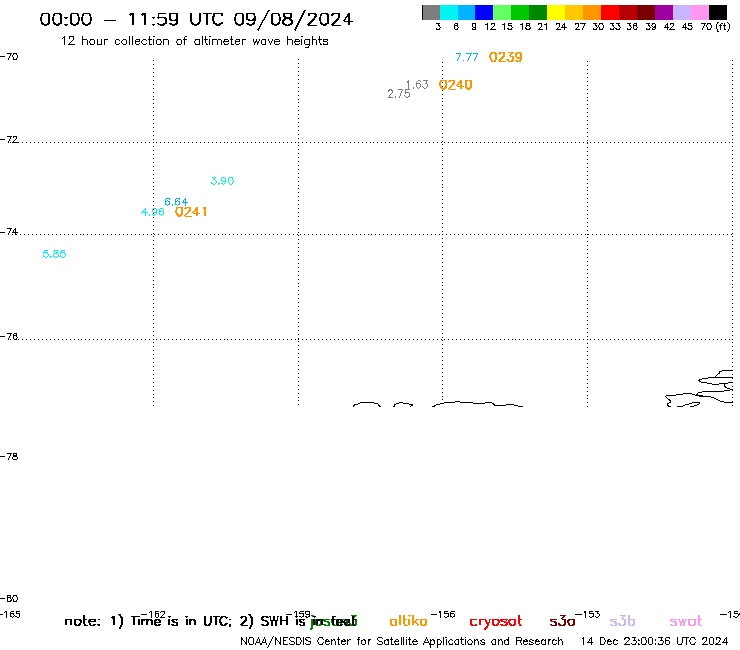Click the NOAA/NESDIS Center credit line
This screenshot has width=740, height=650.
click(402, 642)
